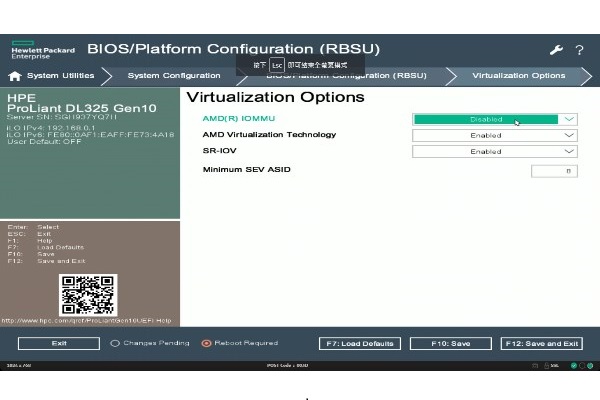
Task: Click the System Utilities home icon
Action: tap(15, 76)
